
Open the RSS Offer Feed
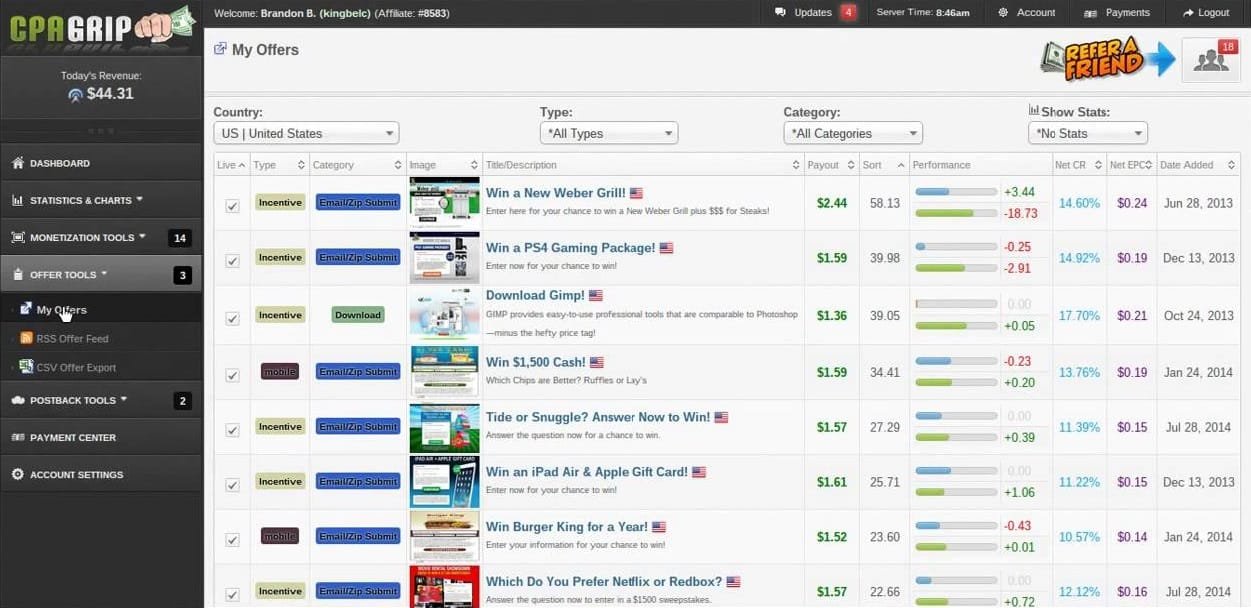72,339
